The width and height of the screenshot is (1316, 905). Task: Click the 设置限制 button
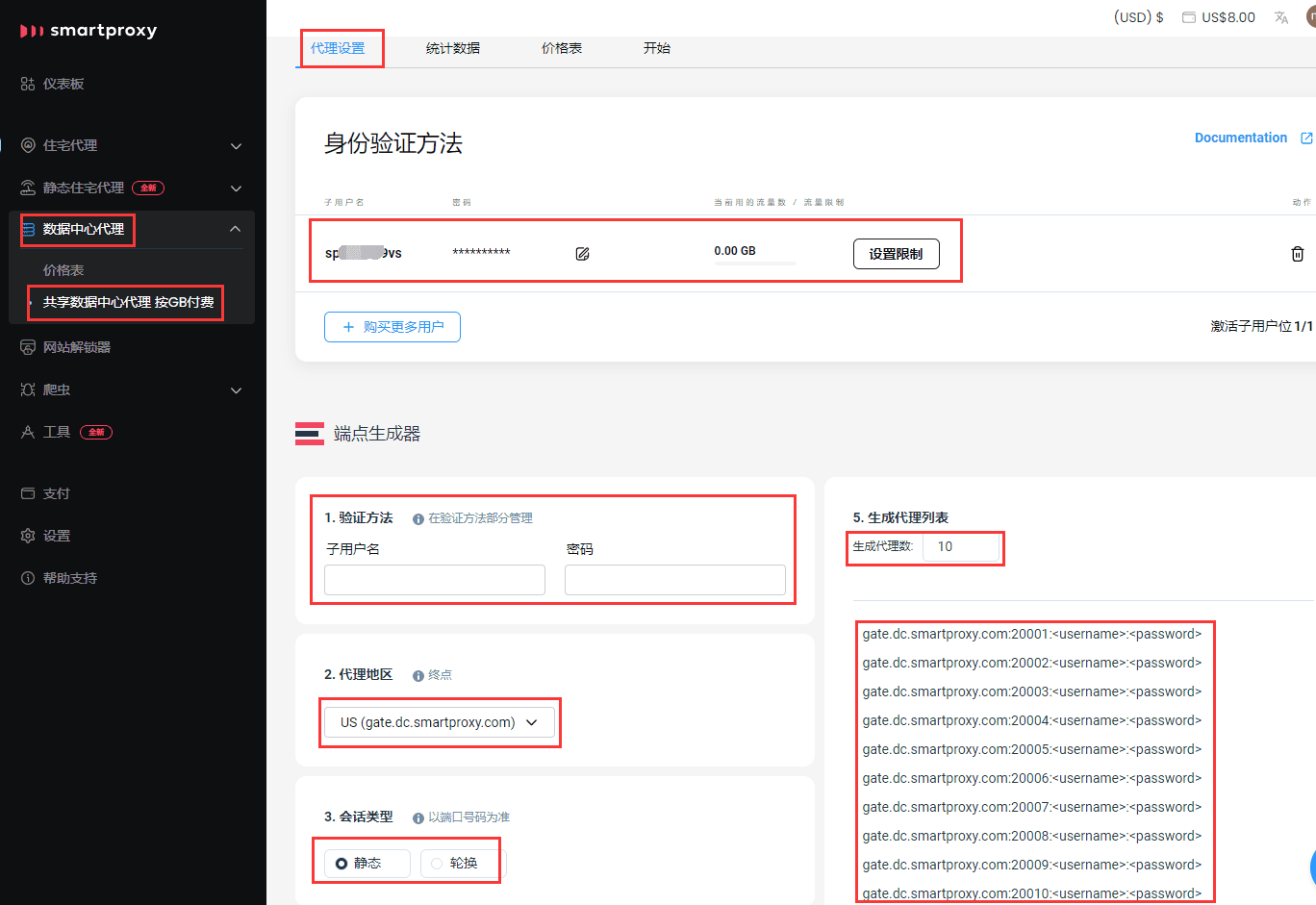[x=896, y=254]
